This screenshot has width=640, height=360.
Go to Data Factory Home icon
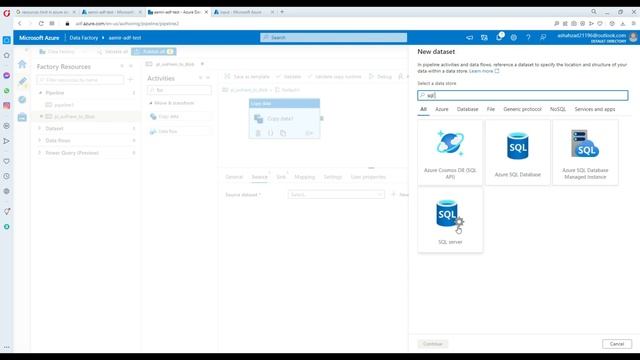[22, 64]
